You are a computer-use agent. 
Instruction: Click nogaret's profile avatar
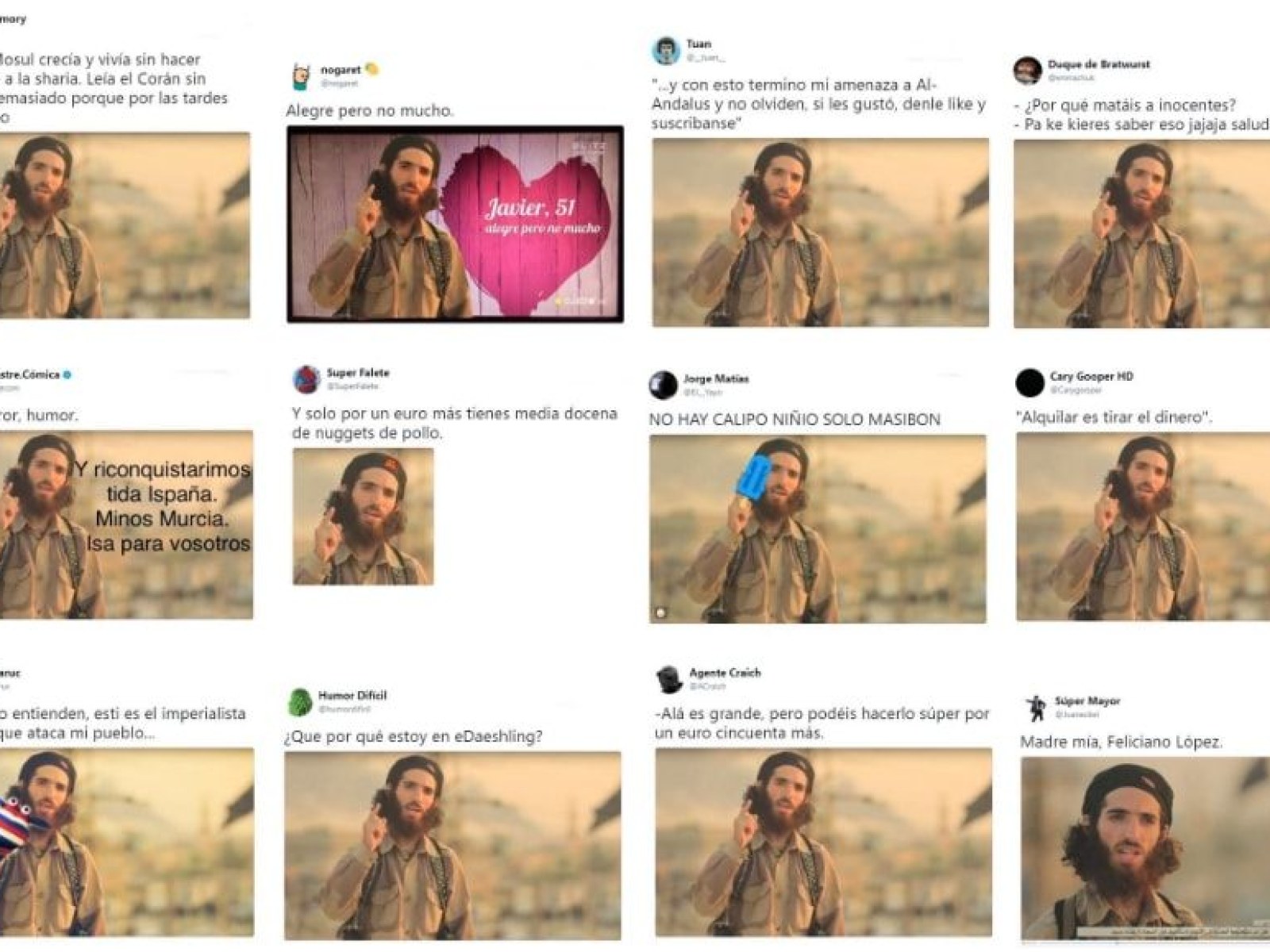(301, 76)
